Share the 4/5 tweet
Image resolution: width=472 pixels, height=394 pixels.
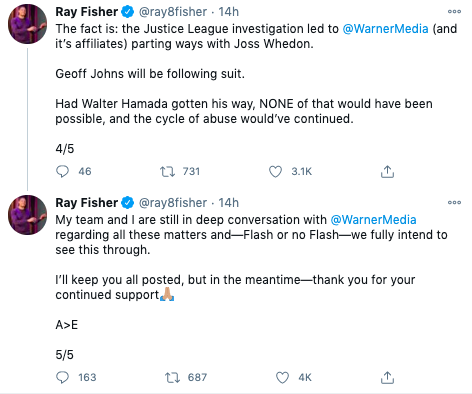point(387,172)
